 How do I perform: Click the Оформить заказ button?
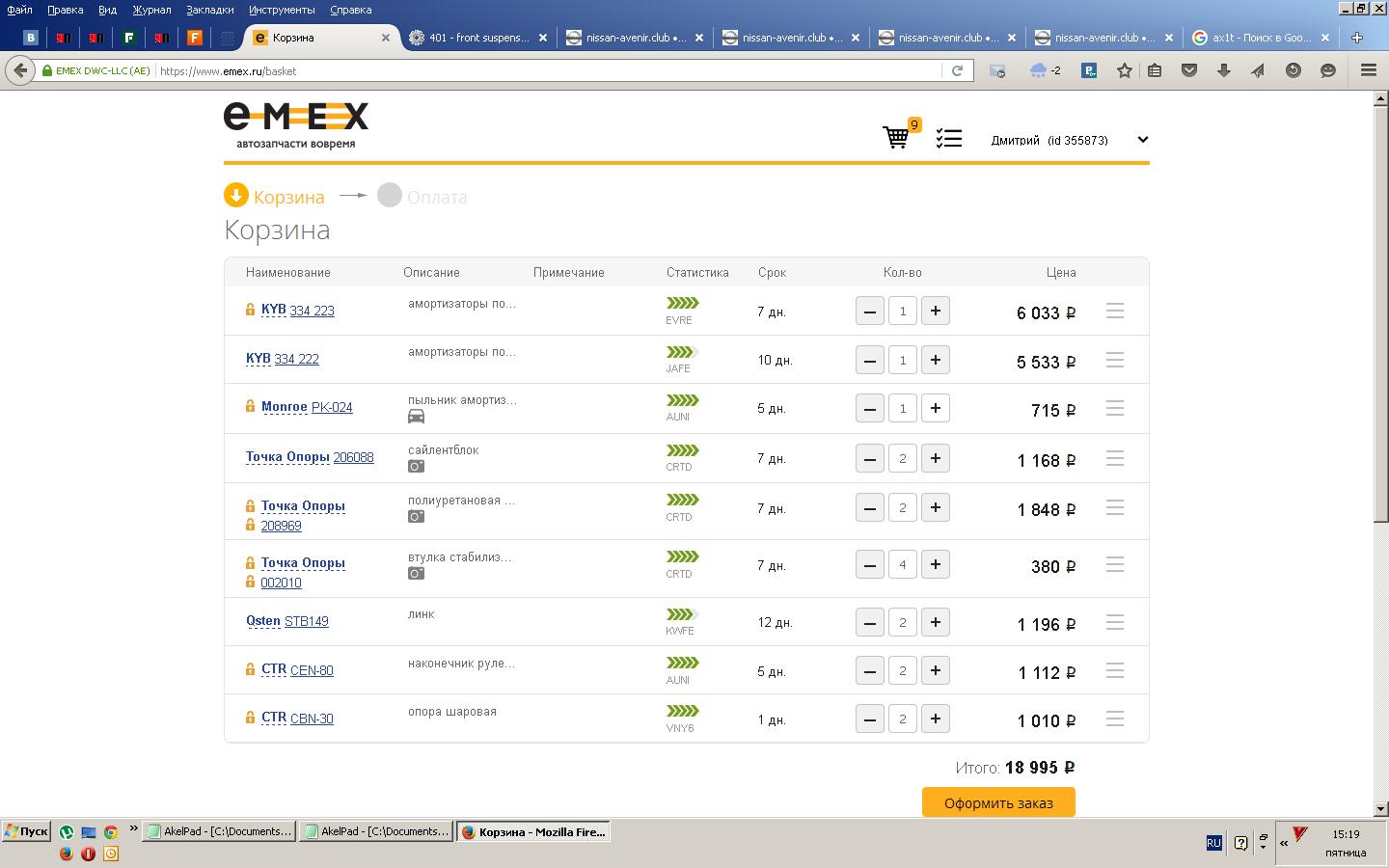[998, 802]
